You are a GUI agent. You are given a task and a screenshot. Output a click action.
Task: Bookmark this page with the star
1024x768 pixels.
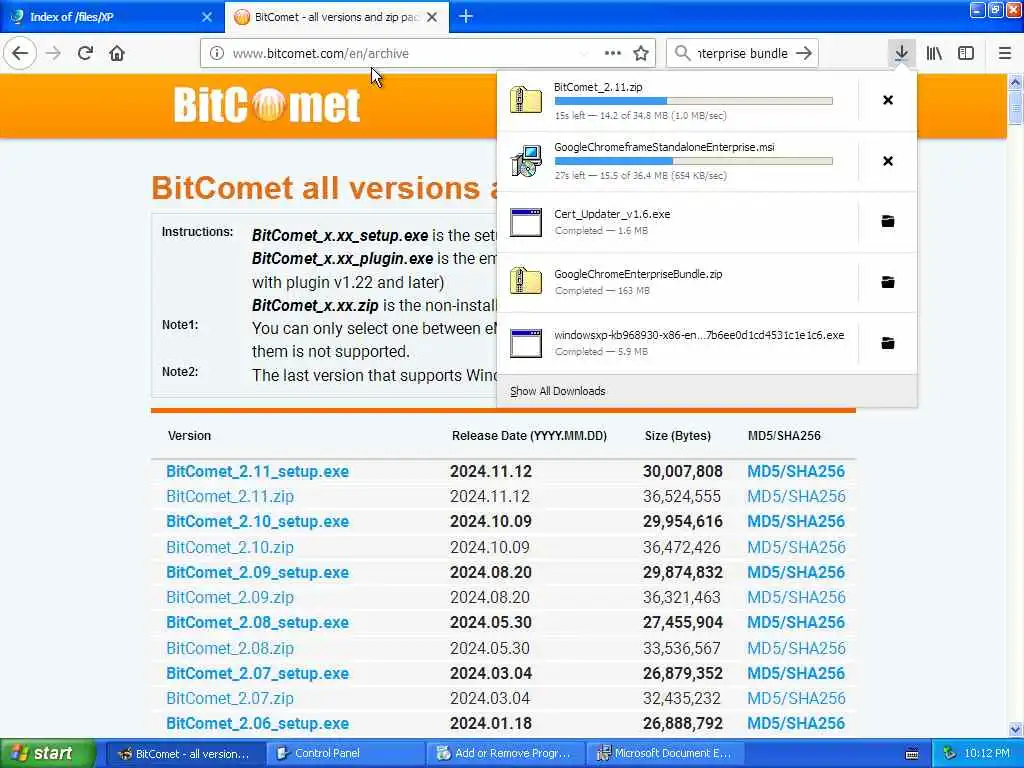coord(641,54)
